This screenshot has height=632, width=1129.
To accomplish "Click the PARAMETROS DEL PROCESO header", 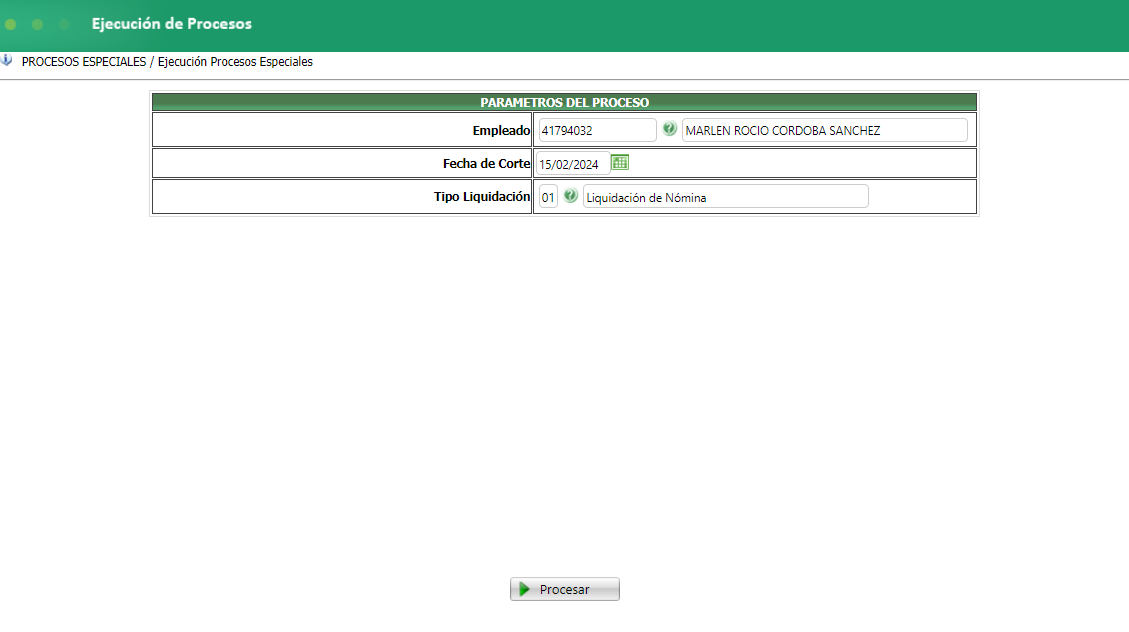I will point(564,102).
